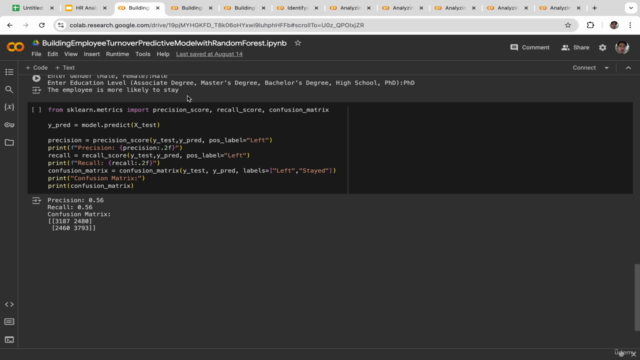Open the Runtime menu
The width and height of the screenshot is (640, 360).
point(117,54)
